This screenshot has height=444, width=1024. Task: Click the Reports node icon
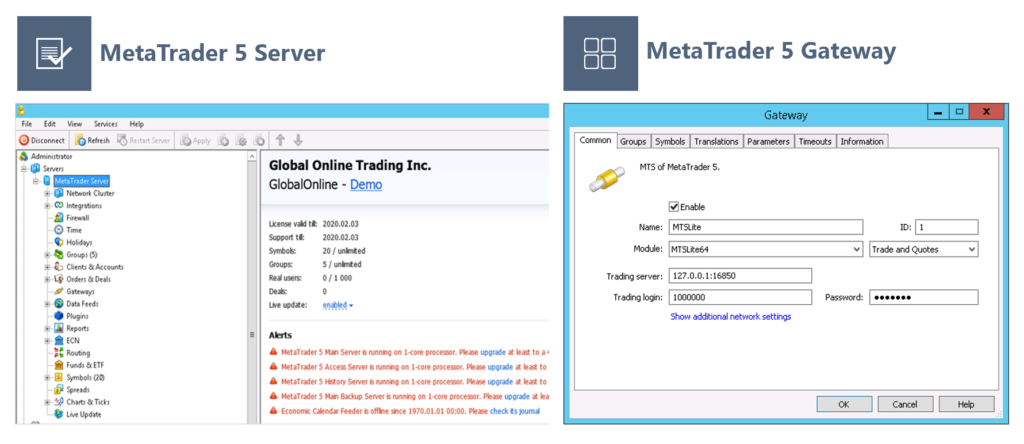click(x=59, y=328)
